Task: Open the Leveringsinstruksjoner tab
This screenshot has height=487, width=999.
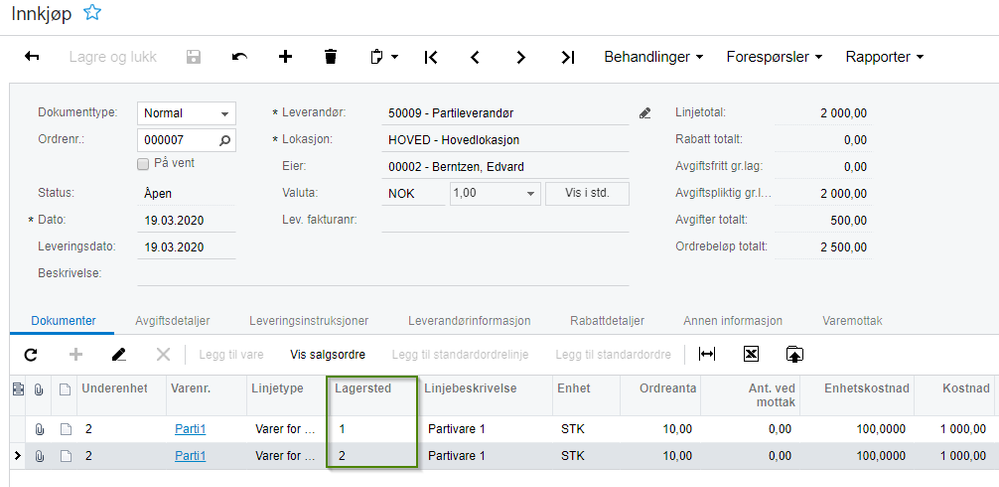Action: pyautogui.click(x=309, y=321)
